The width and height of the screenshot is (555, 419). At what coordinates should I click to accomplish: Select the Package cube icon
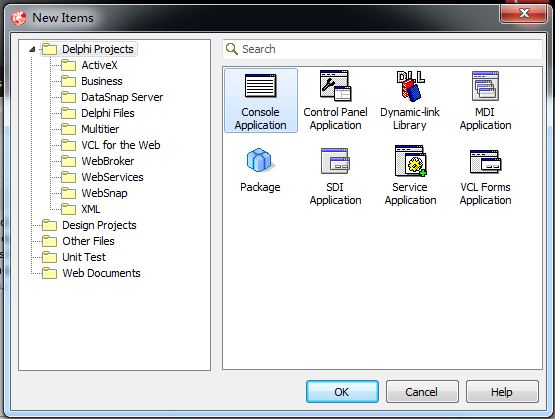(260, 160)
